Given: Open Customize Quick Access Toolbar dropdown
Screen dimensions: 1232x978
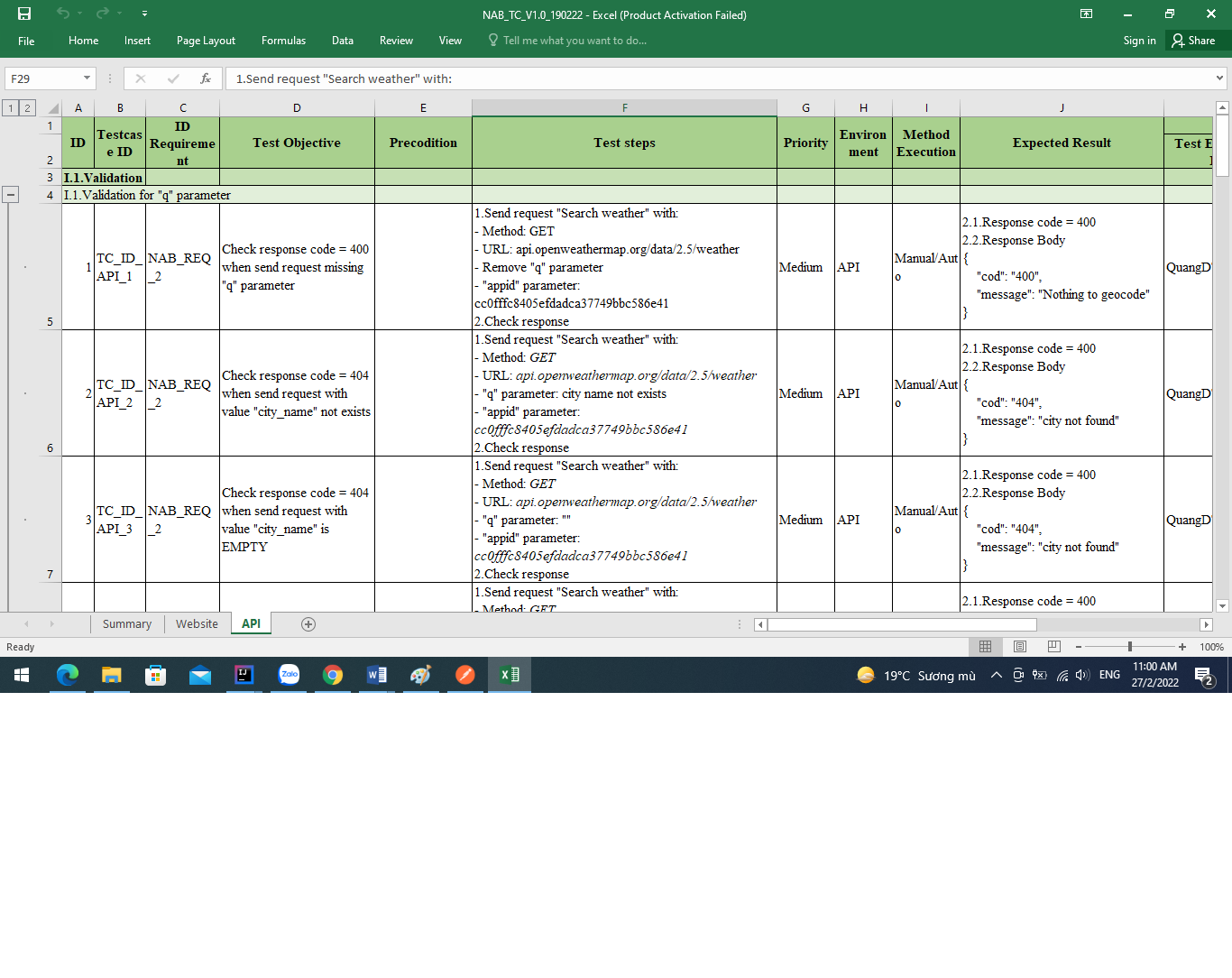Looking at the screenshot, I should [144, 14].
